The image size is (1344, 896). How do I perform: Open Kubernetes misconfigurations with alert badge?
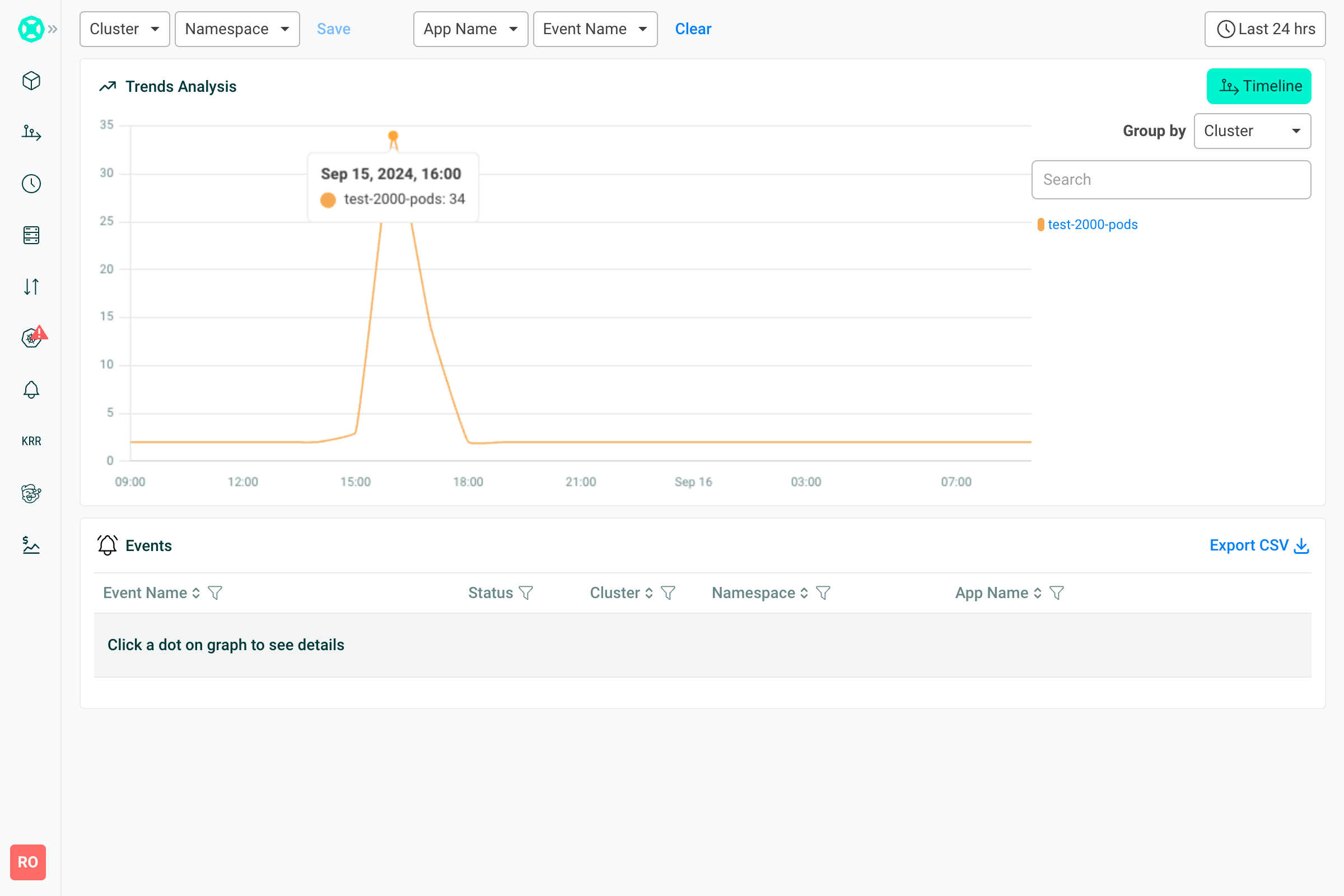(31, 338)
